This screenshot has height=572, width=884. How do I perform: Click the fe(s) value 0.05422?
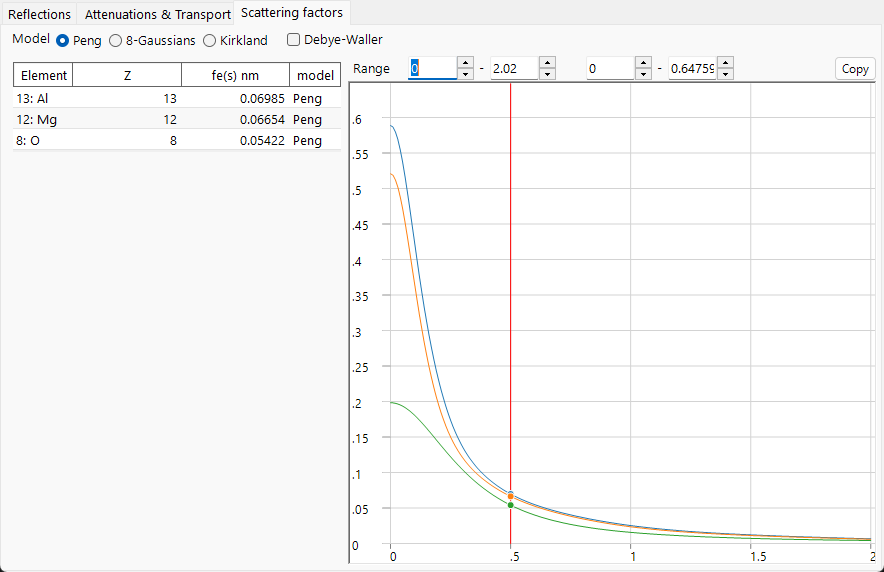coord(262,140)
